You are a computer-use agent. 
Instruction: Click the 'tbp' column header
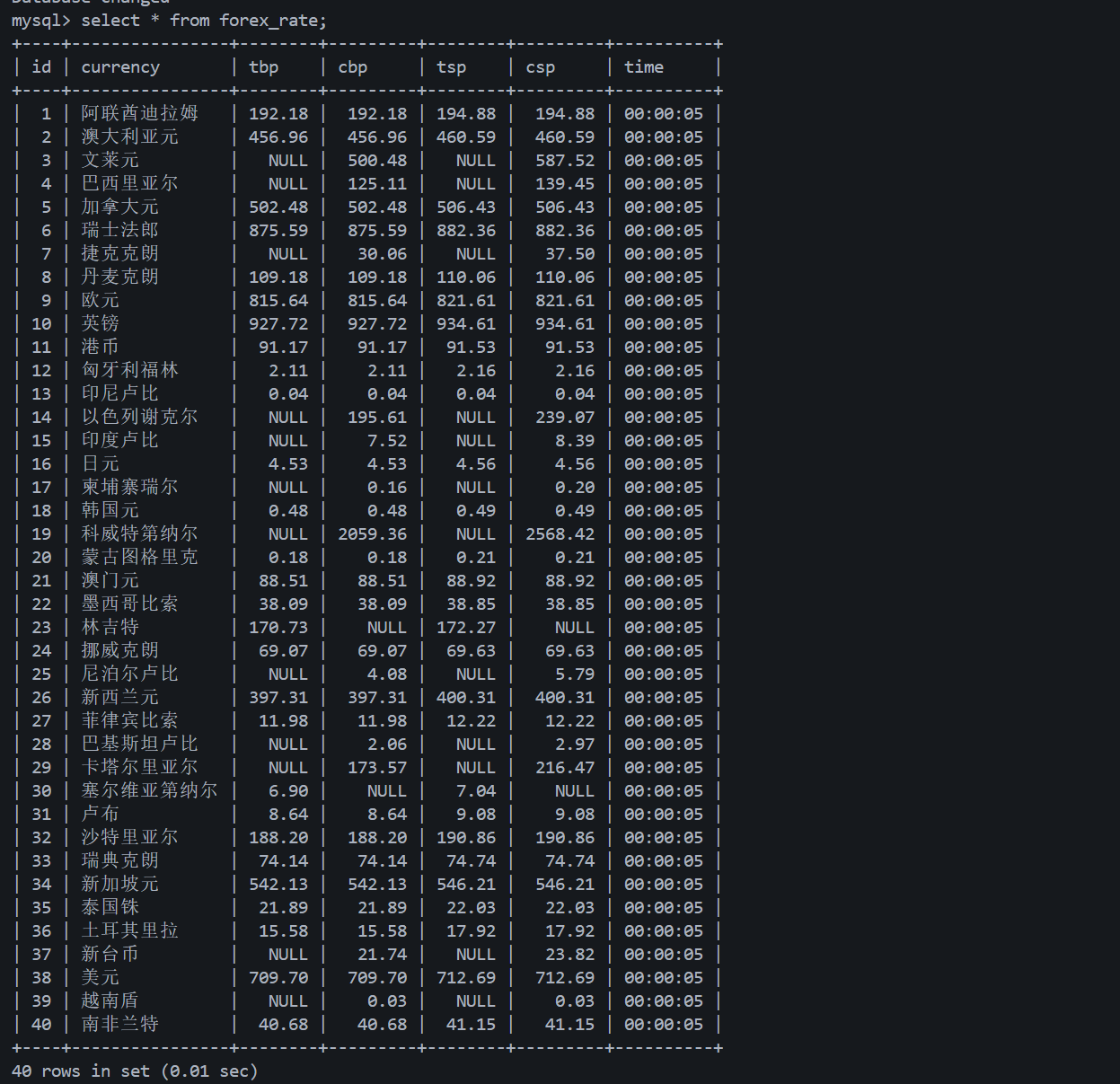[x=263, y=67]
